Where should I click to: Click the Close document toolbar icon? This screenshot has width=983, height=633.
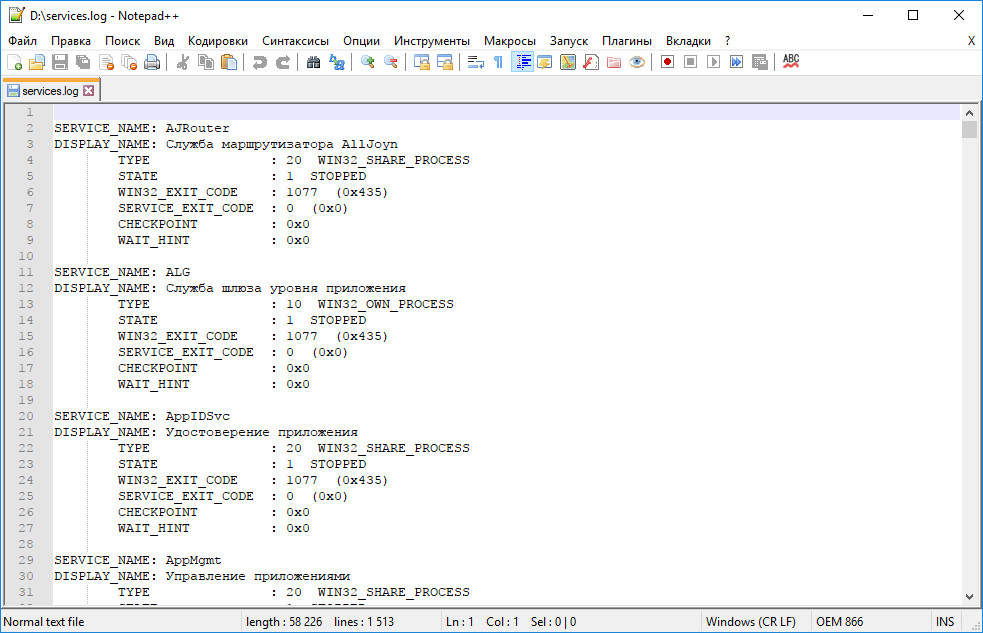(x=107, y=62)
